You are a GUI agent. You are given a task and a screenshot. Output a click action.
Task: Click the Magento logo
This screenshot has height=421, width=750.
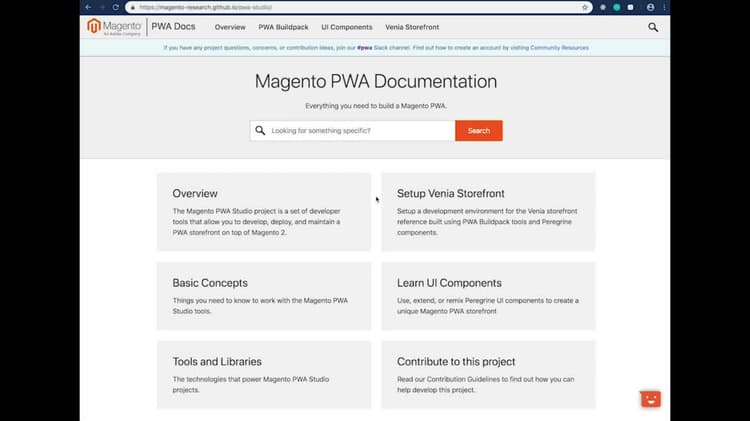point(114,27)
